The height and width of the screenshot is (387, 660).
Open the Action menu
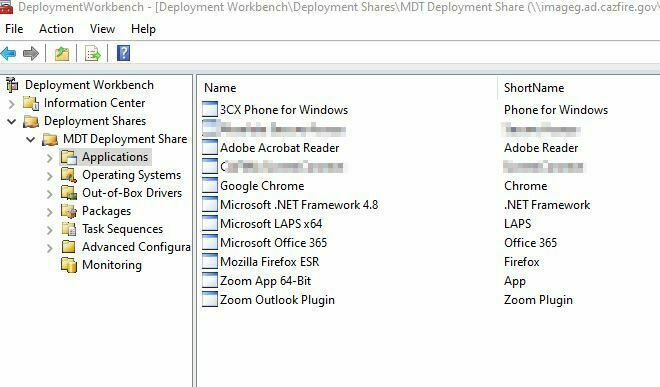click(x=56, y=29)
